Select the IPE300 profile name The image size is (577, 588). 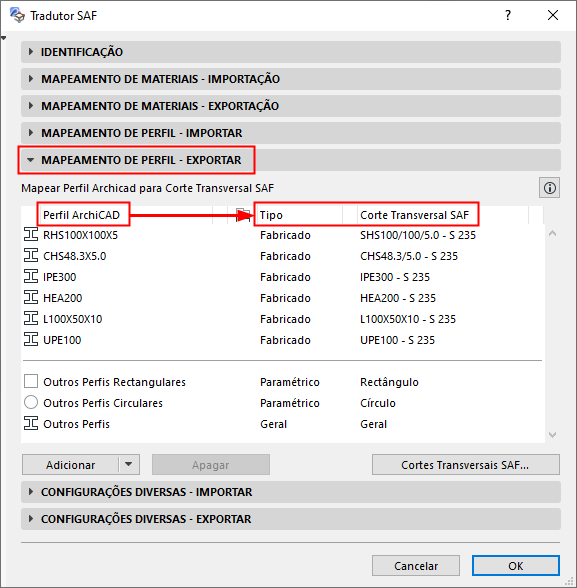pos(60,277)
